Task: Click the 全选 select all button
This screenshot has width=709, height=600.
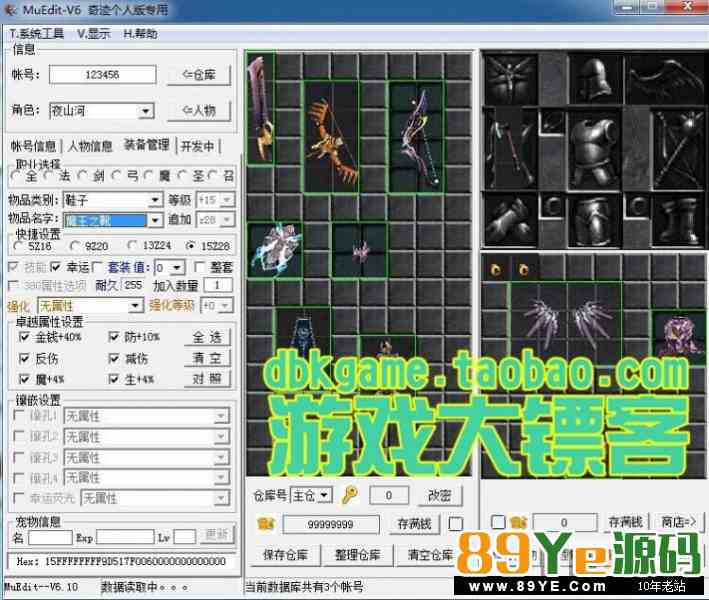Action: coord(207,337)
